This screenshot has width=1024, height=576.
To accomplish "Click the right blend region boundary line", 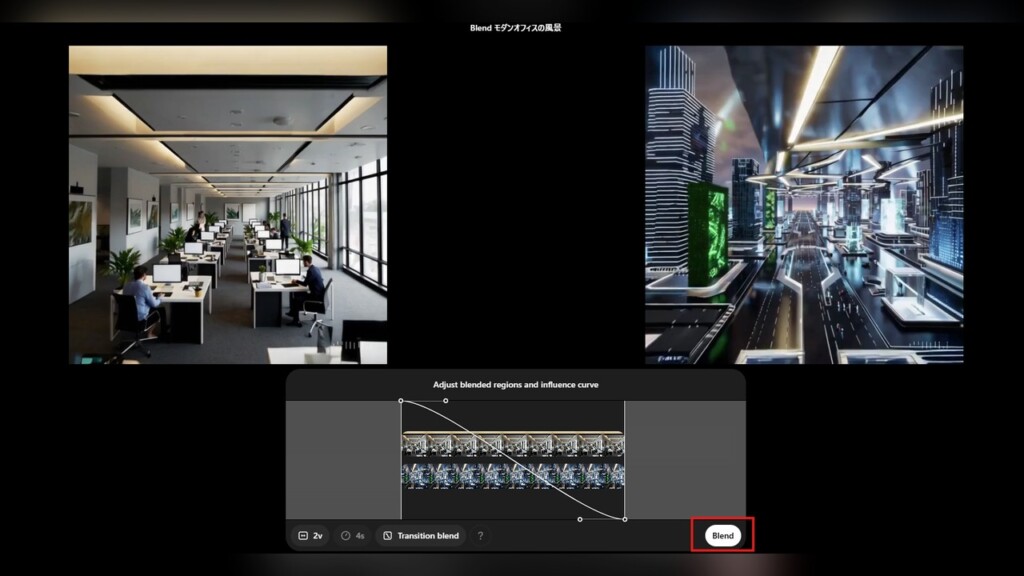I will coord(625,460).
